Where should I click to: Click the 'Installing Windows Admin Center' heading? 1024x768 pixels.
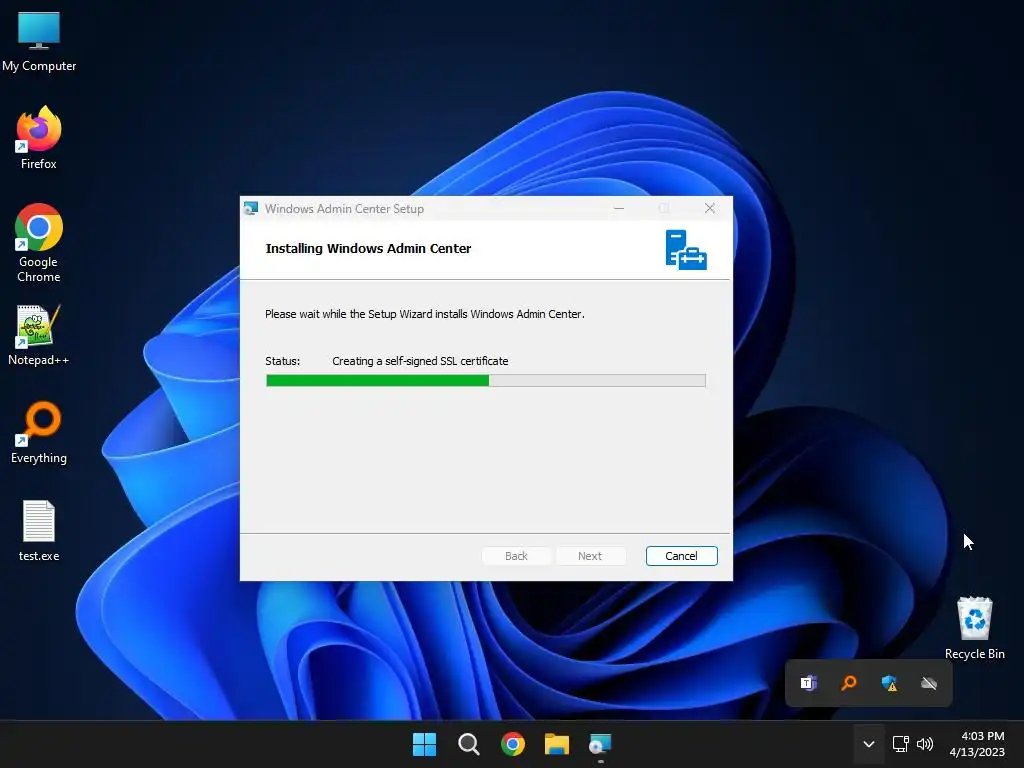tap(368, 248)
